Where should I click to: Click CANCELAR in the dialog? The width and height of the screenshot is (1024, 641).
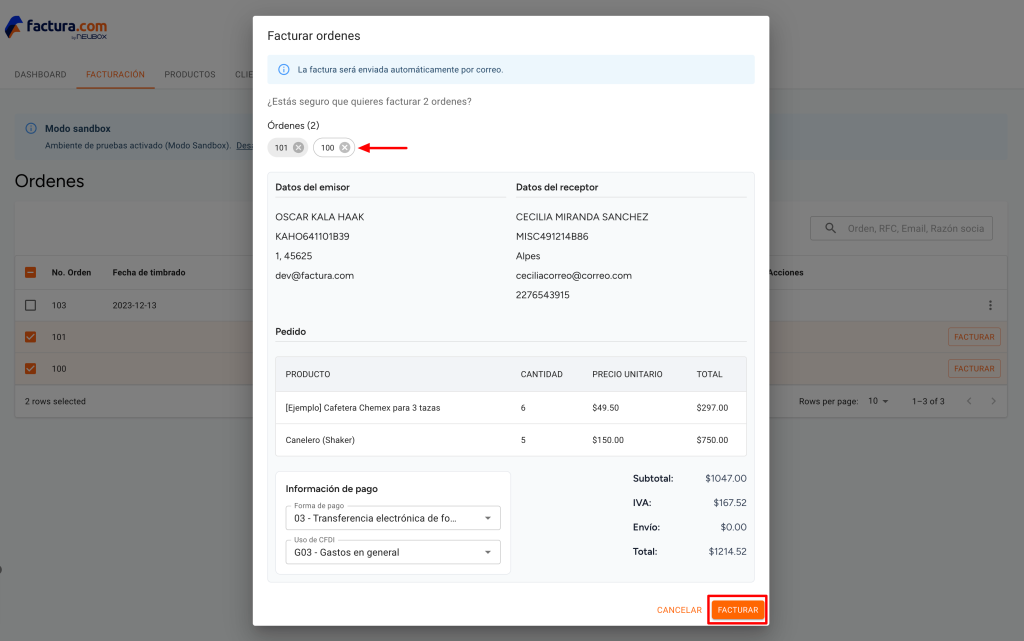(x=679, y=610)
